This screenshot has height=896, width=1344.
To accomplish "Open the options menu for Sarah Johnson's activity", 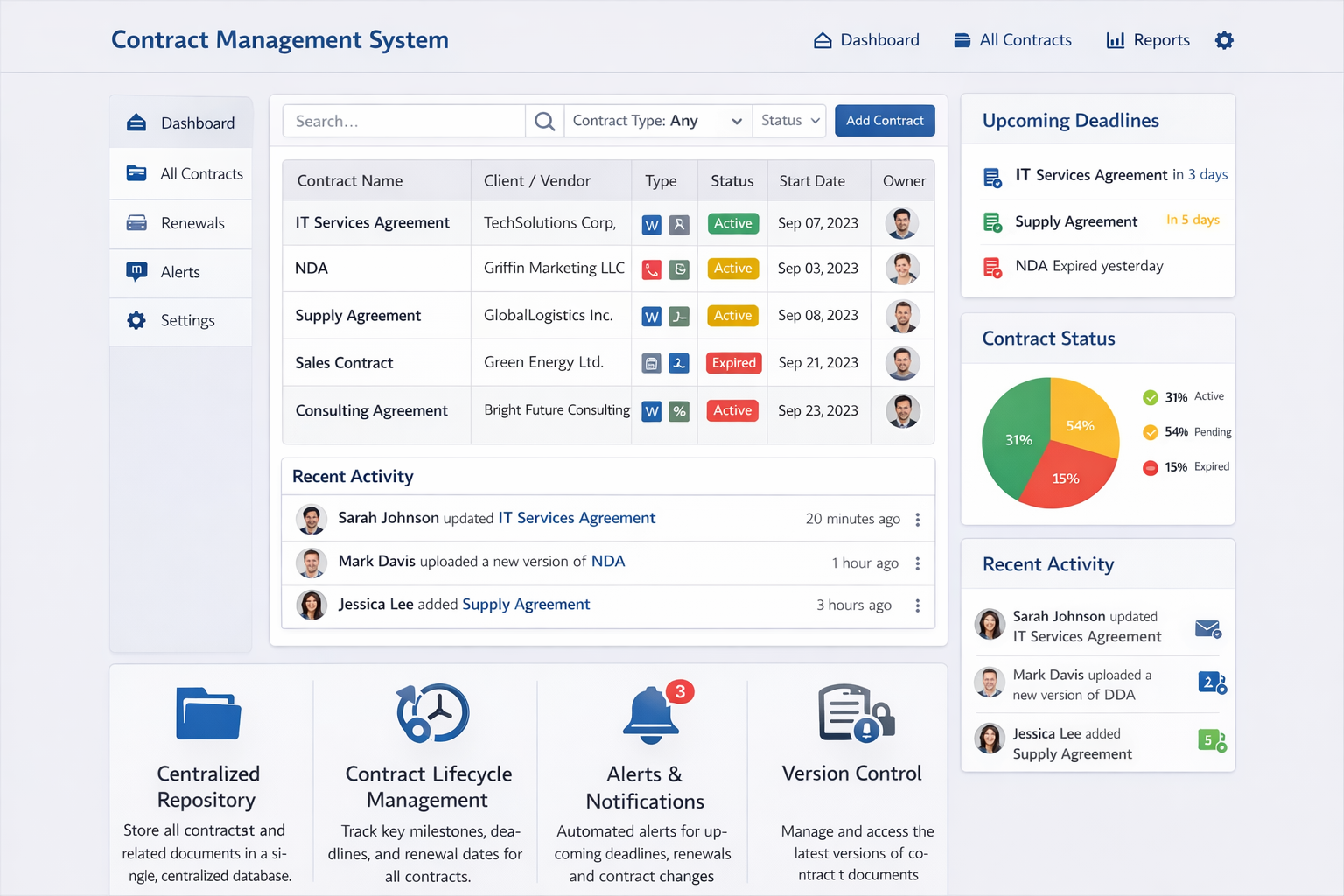I will click(x=918, y=518).
